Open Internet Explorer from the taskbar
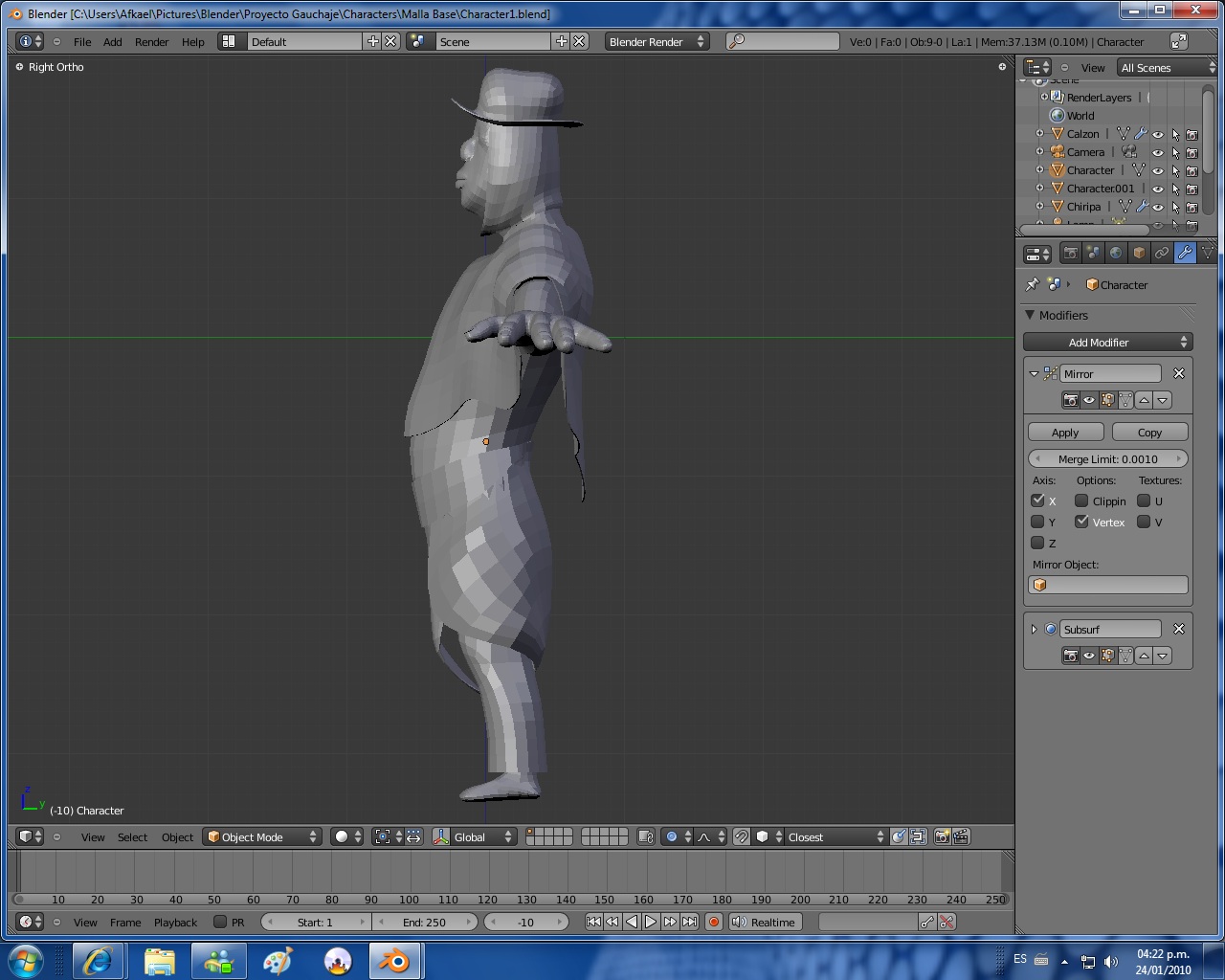This screenshot has height=980, width=1225. (x=99, y=960)
